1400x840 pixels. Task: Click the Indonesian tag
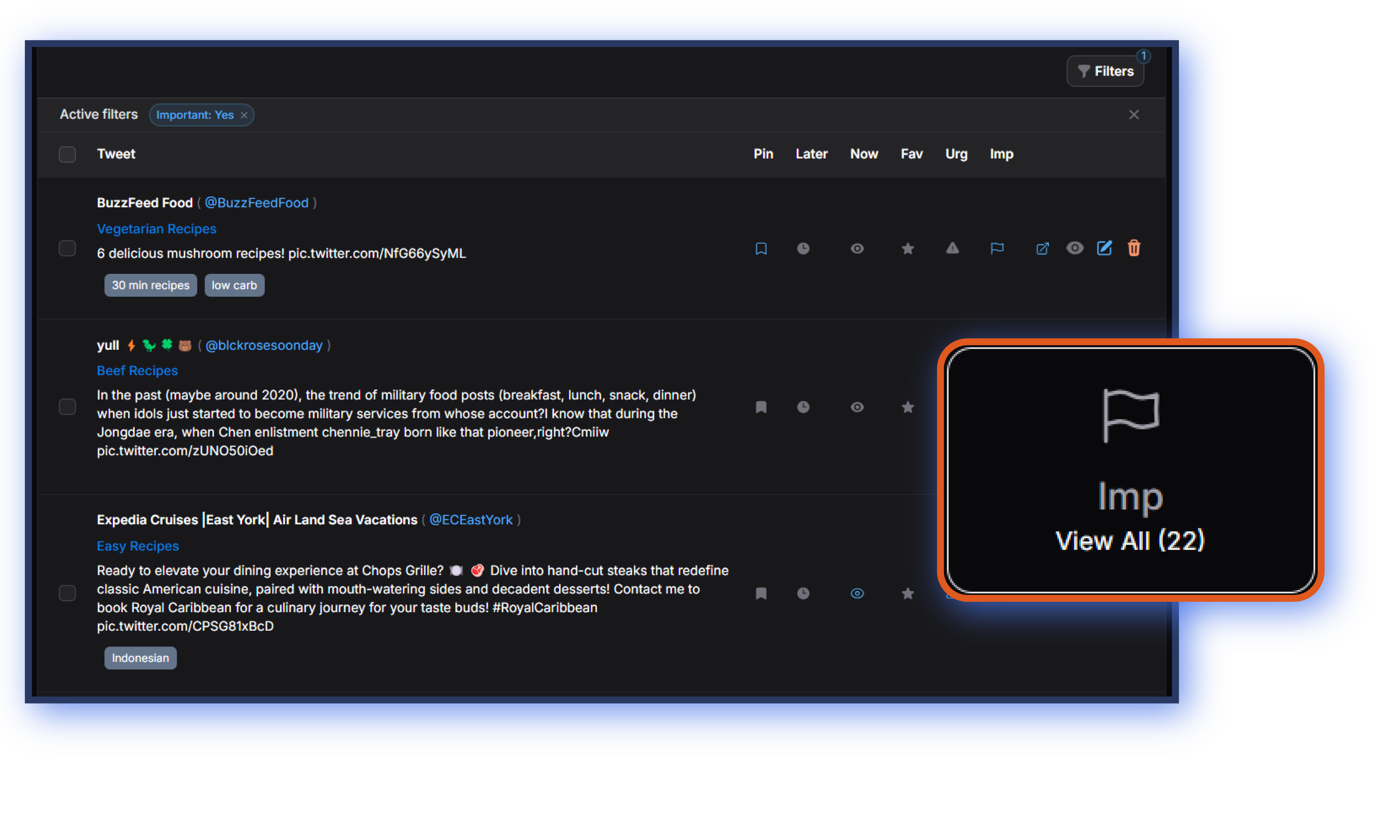pyautogui.click(x=140, y=658)
